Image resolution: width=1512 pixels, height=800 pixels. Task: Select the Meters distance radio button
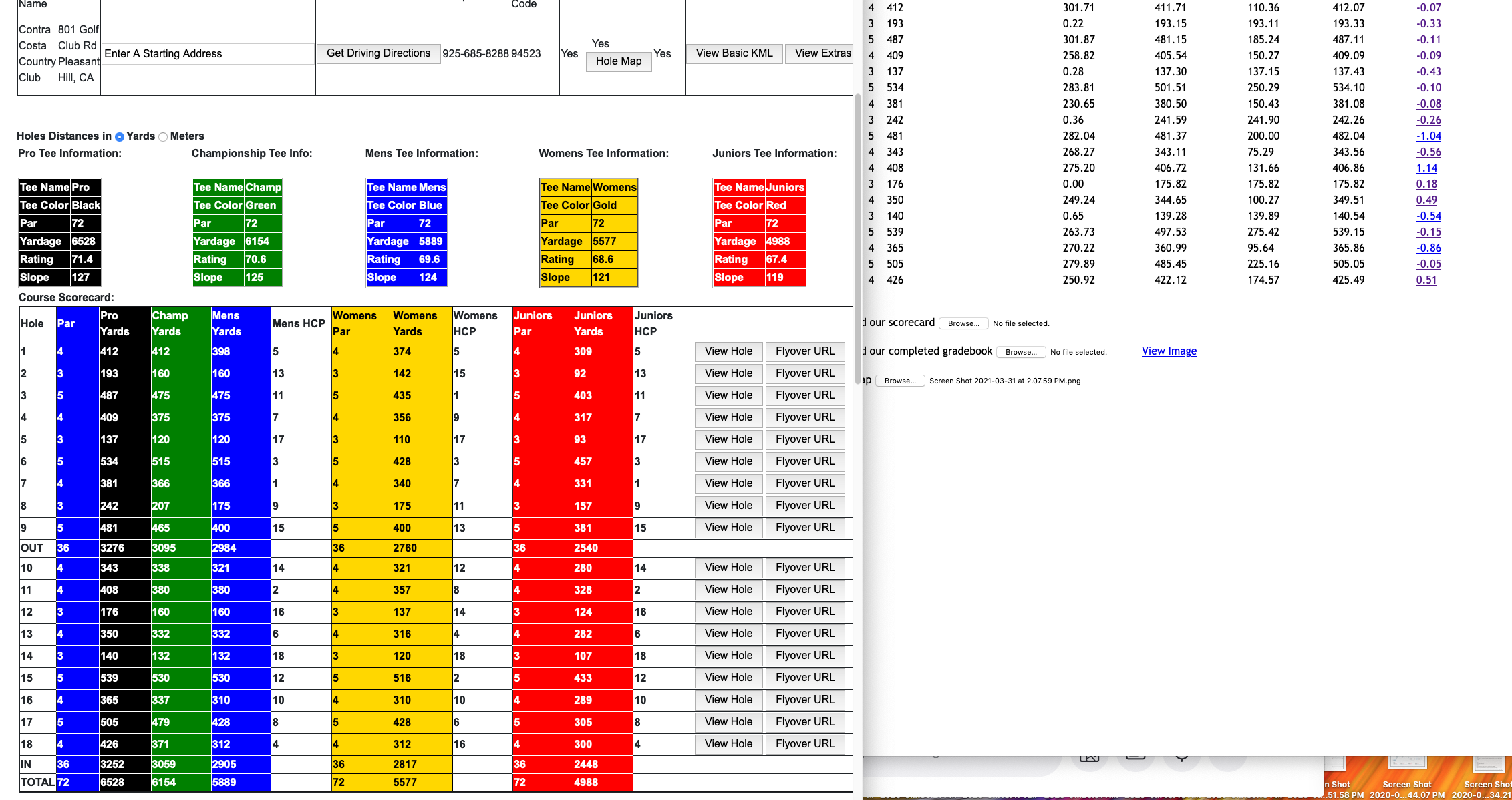163,136
